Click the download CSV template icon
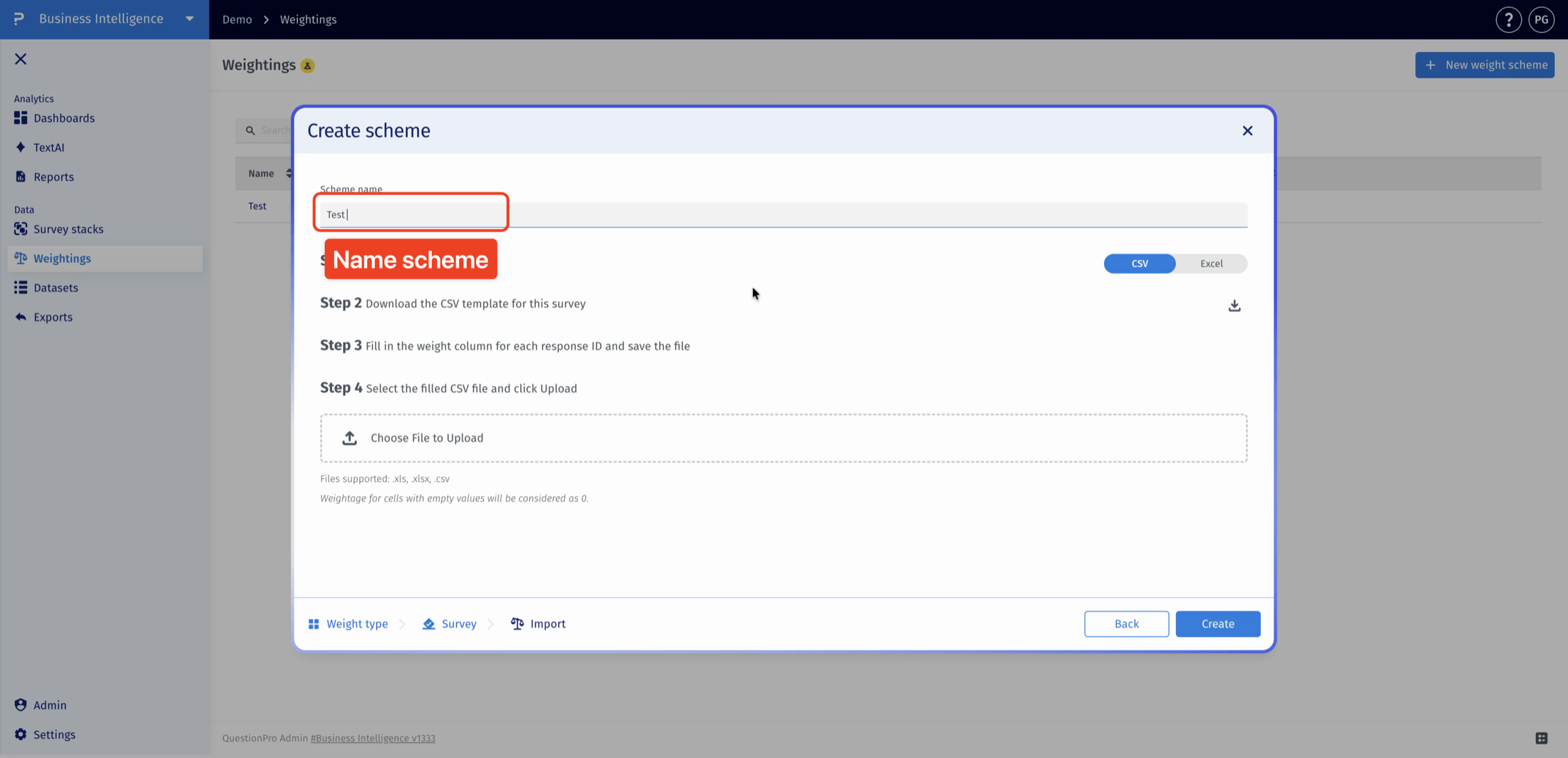The width and height of the screenshot is (1568, 758). pos(1234,306)
